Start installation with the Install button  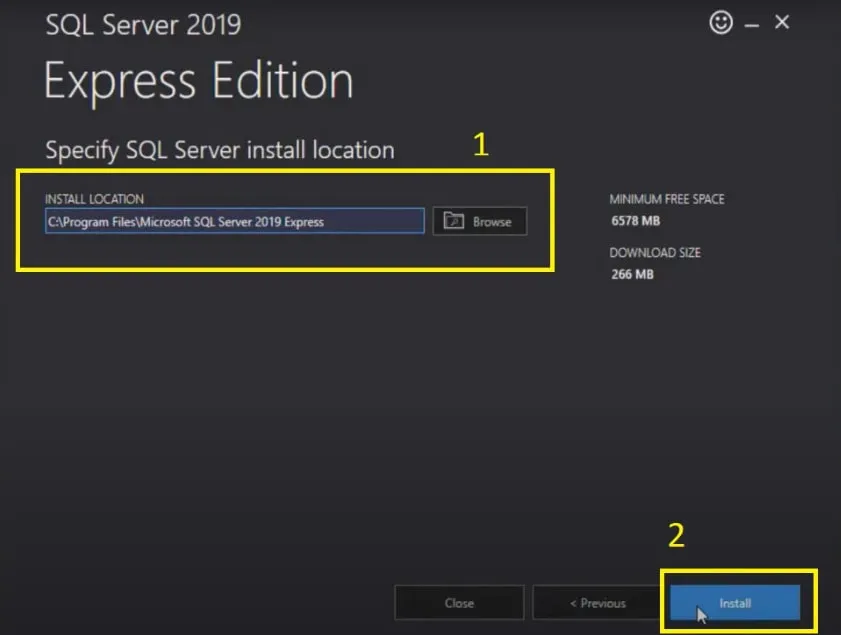click(x=735, y=602)
